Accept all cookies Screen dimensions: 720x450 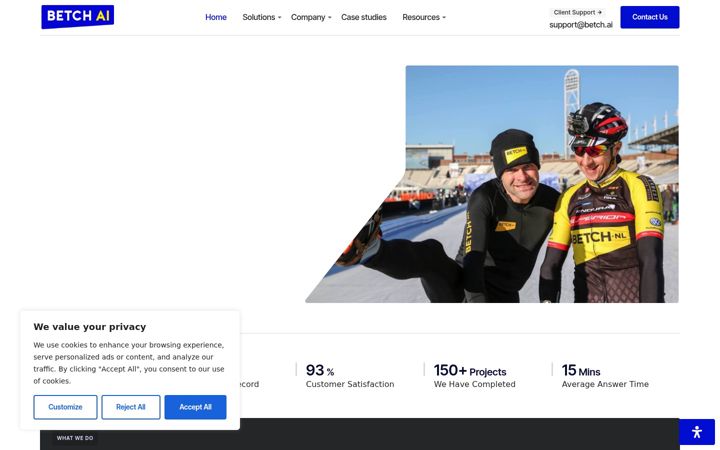coord(196,407)
